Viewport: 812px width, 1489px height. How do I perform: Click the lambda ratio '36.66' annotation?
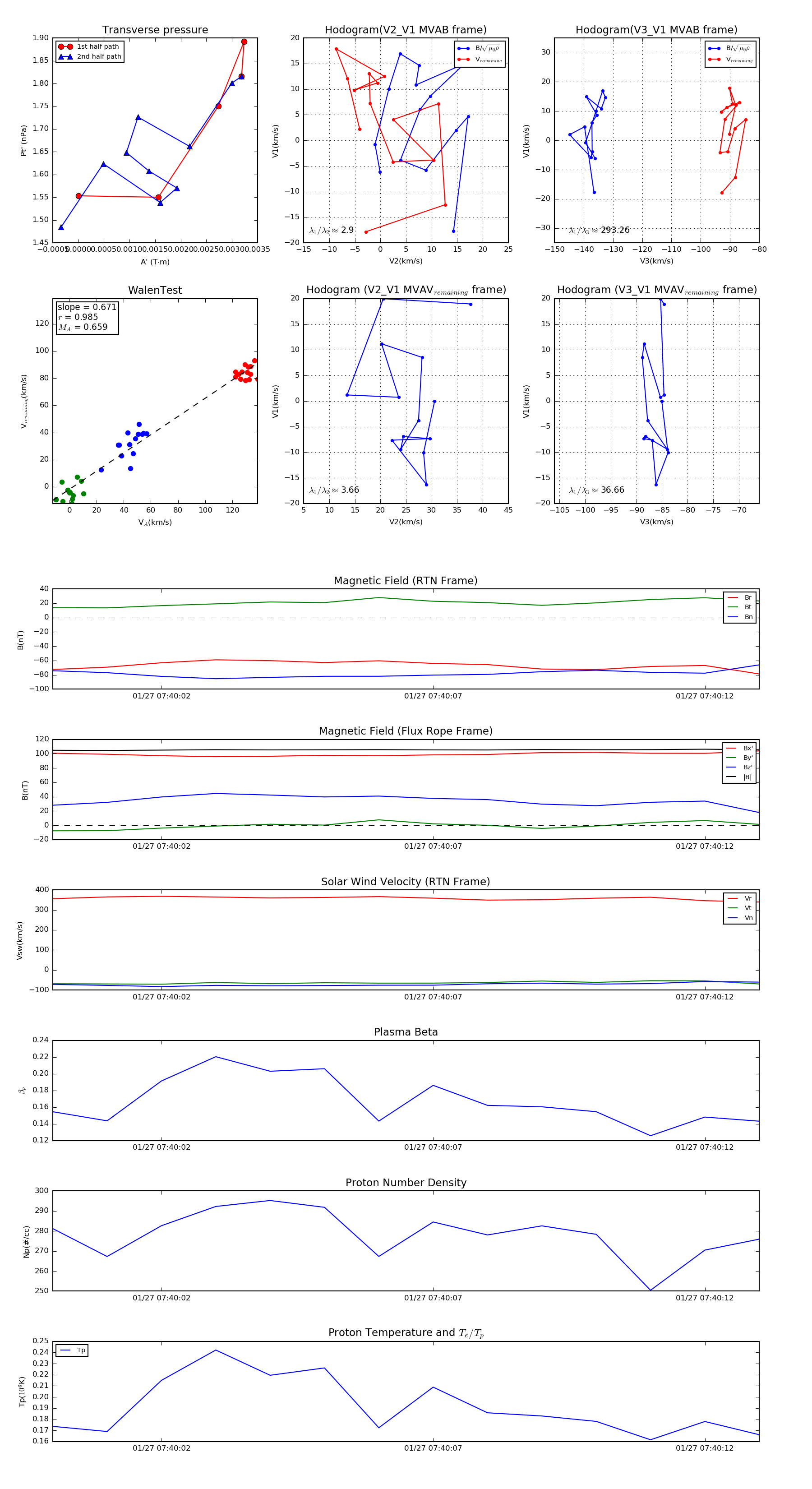596,490
